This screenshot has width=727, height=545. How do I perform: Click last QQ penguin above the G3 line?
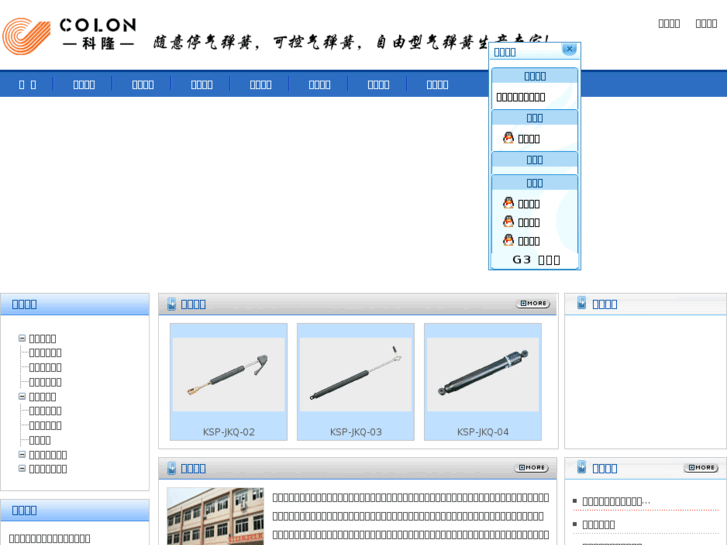click(509, 240)
